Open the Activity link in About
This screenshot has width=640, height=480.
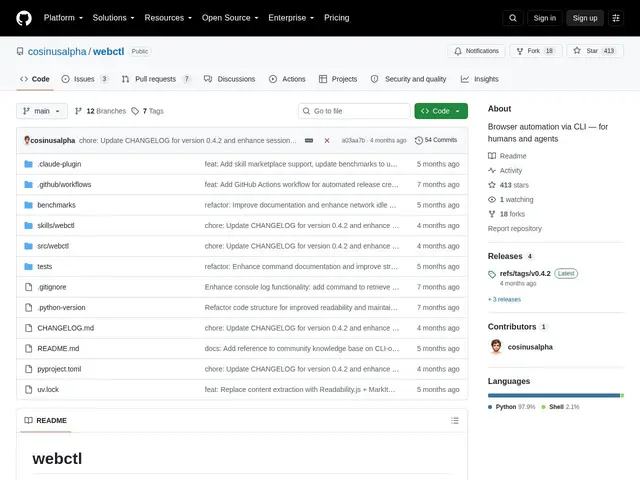pyautogui.click(x=505, y=171)
